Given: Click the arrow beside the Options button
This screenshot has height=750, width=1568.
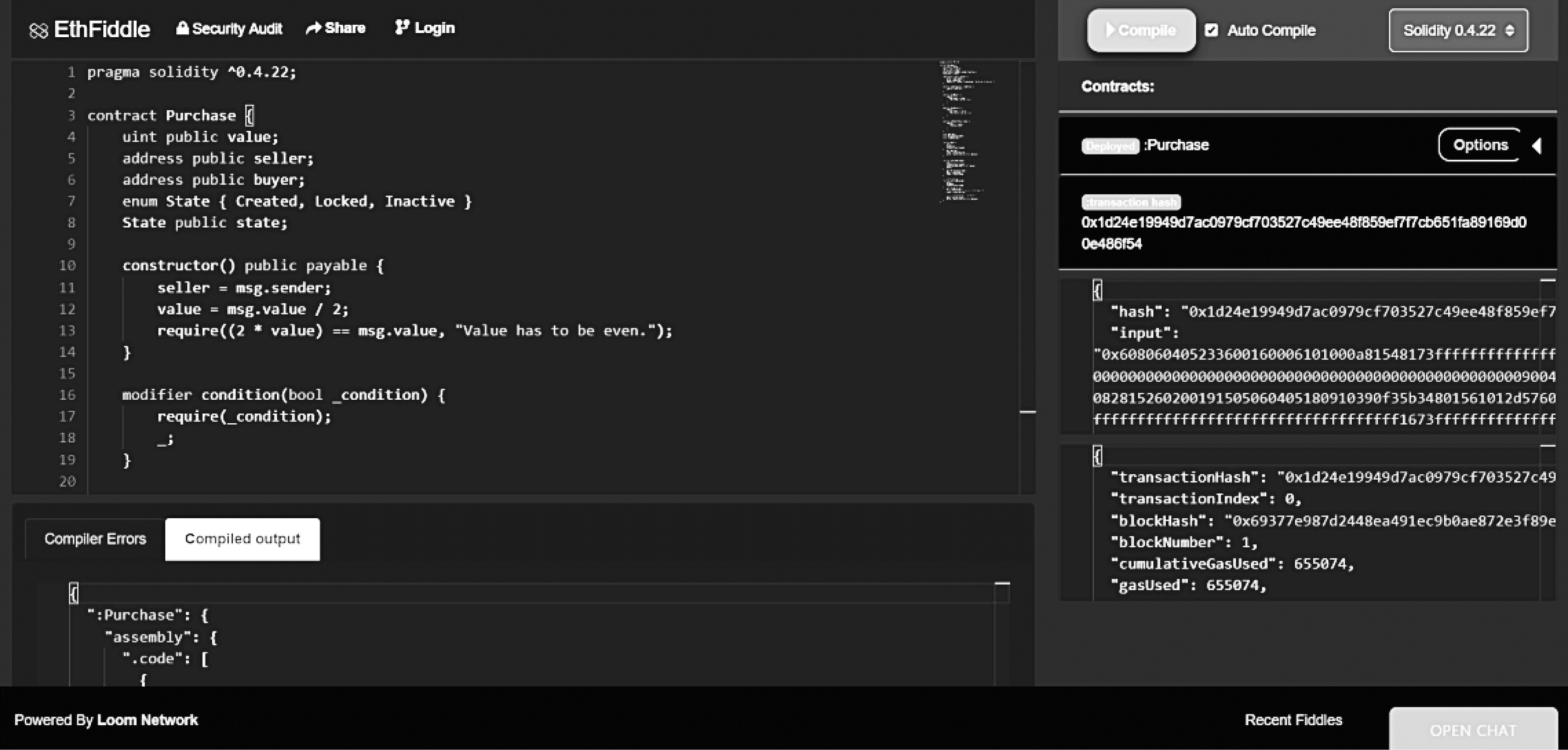Looking at the screenshot, I should tap(1537, 146).
